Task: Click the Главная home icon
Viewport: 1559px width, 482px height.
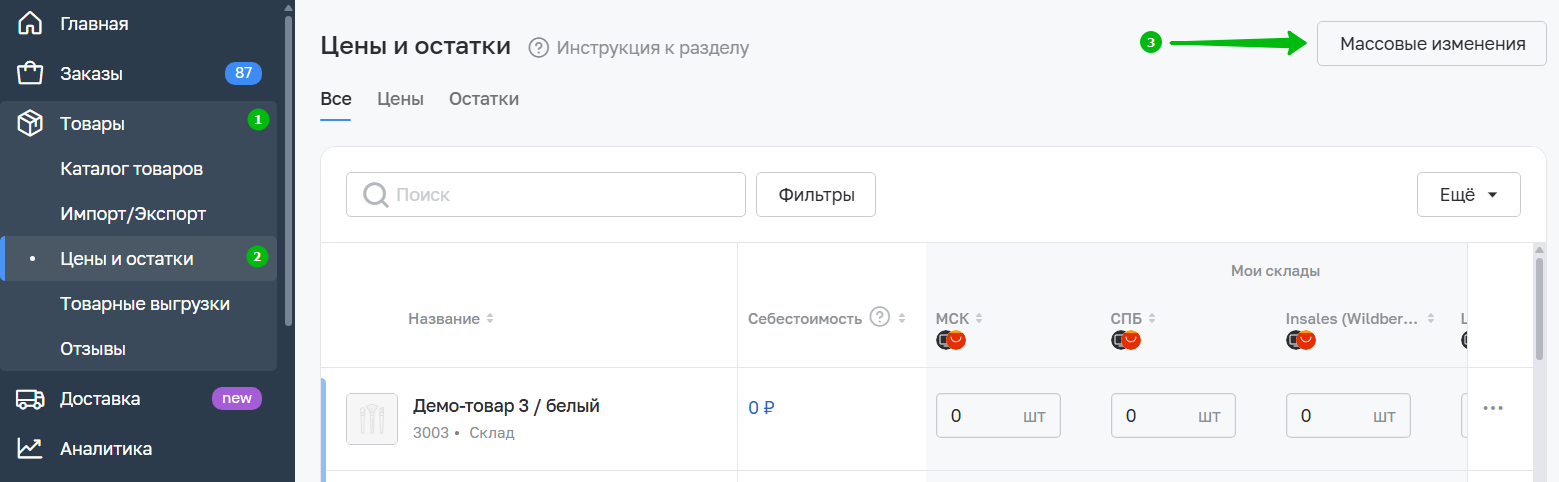Action: 31,23
